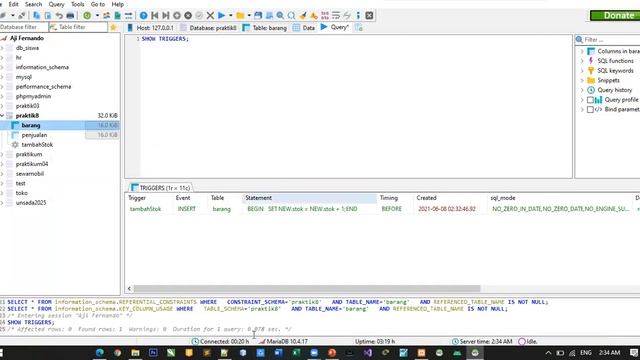The width and height of the screenshot is (640, 360).
Task: Click the helpers Filter input box
Action: pos(611,40)
